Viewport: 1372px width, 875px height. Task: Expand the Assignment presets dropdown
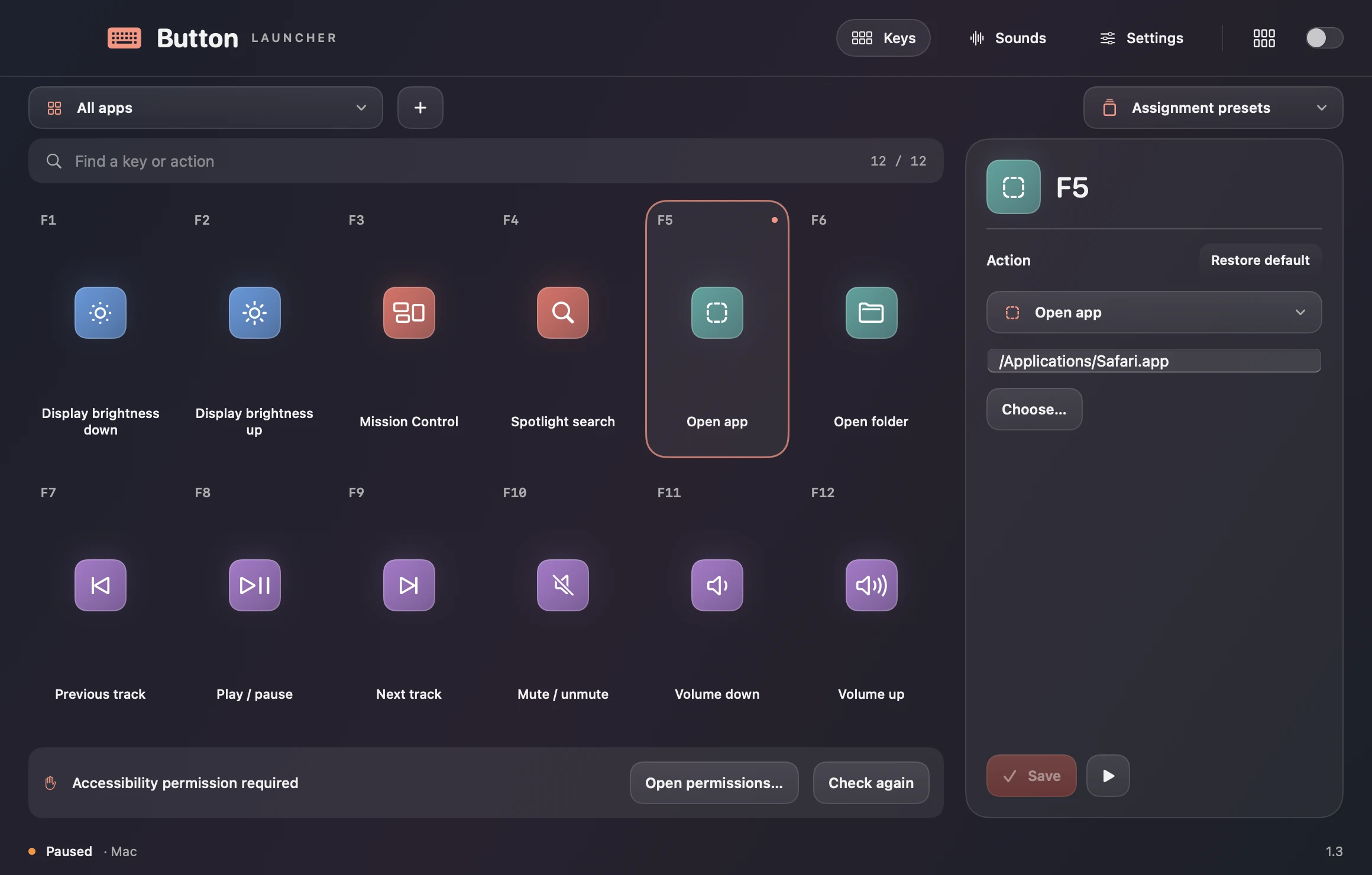pyautogui.click(x=1213, y=108)
